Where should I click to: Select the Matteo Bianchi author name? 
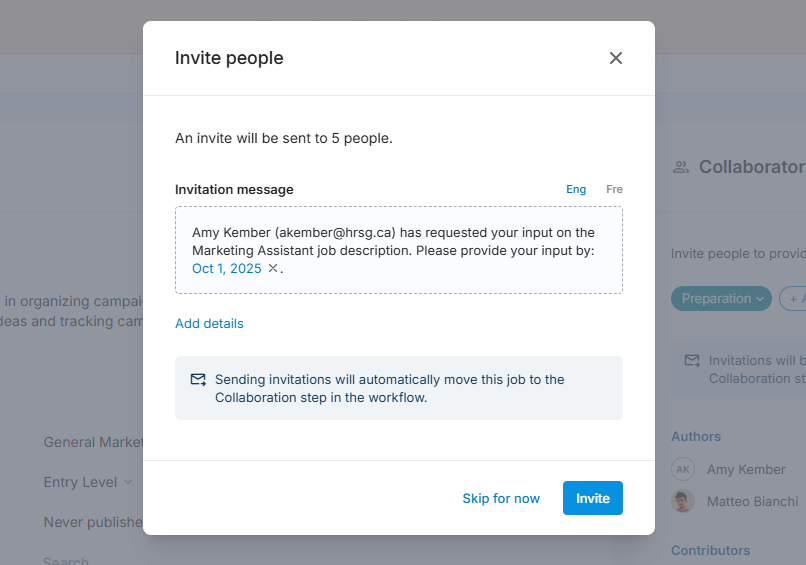(x=752, y=501)
